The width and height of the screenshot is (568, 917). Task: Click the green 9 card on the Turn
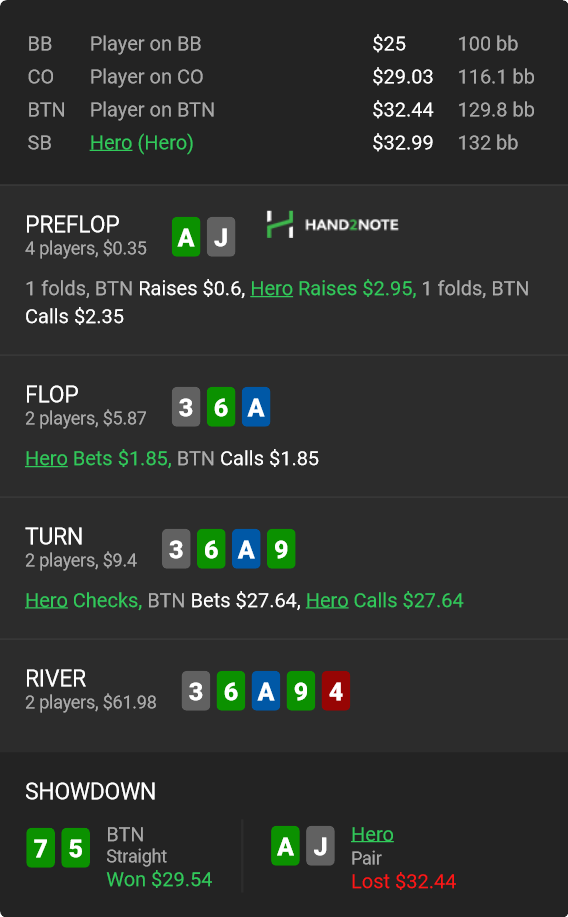(281, 549)
